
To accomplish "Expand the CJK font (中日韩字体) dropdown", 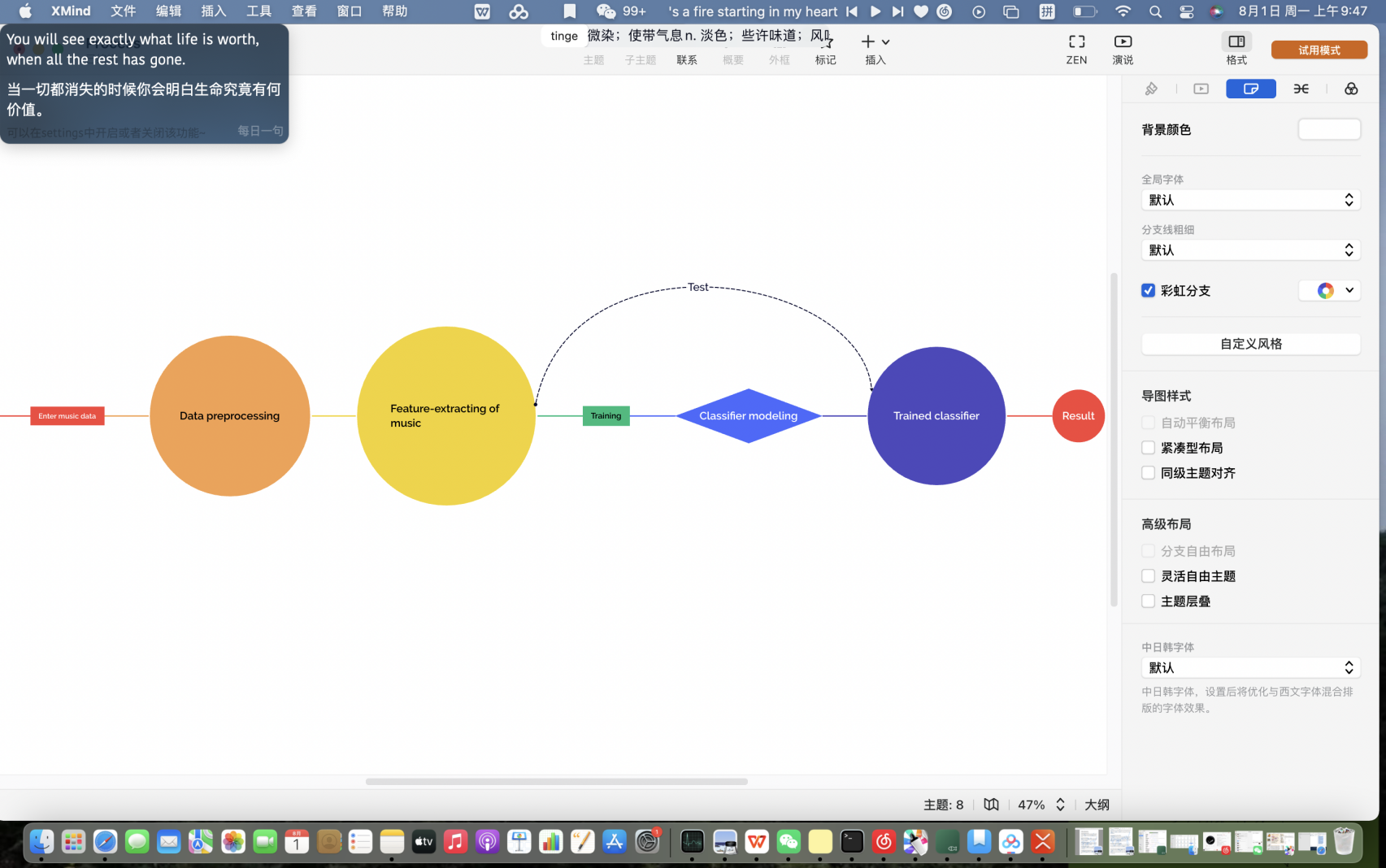I will click(x=1250, y=668).
